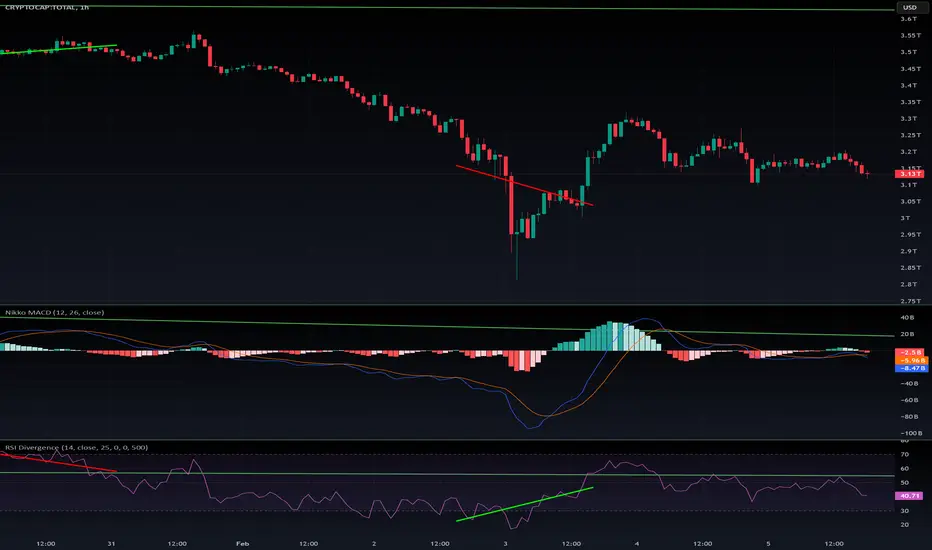This screenshot has width=932, height=550.
Task: Click the 3.5T price axis label
Action: [908, 52]
